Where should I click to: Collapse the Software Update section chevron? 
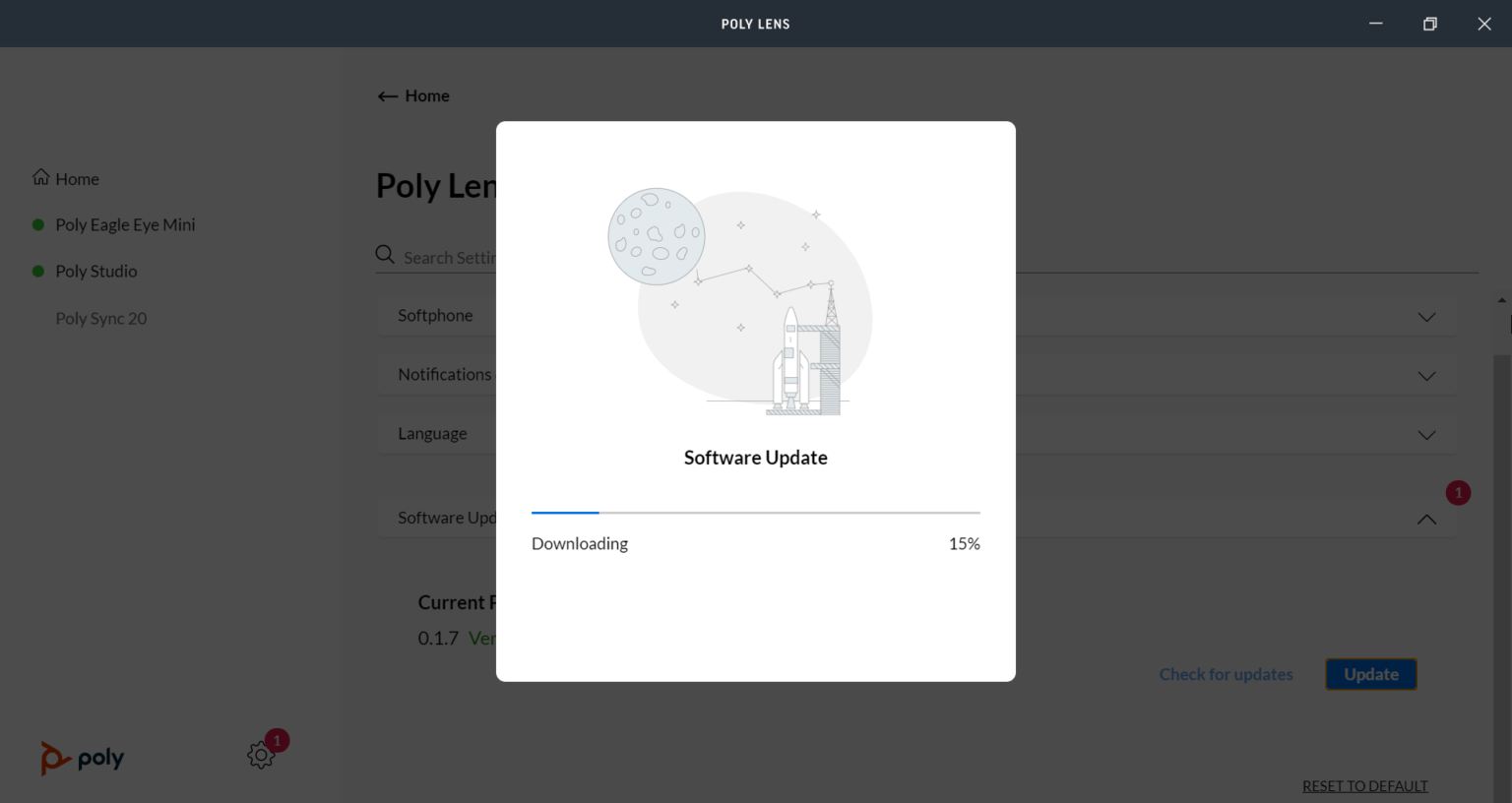(x=1426, y=519)
